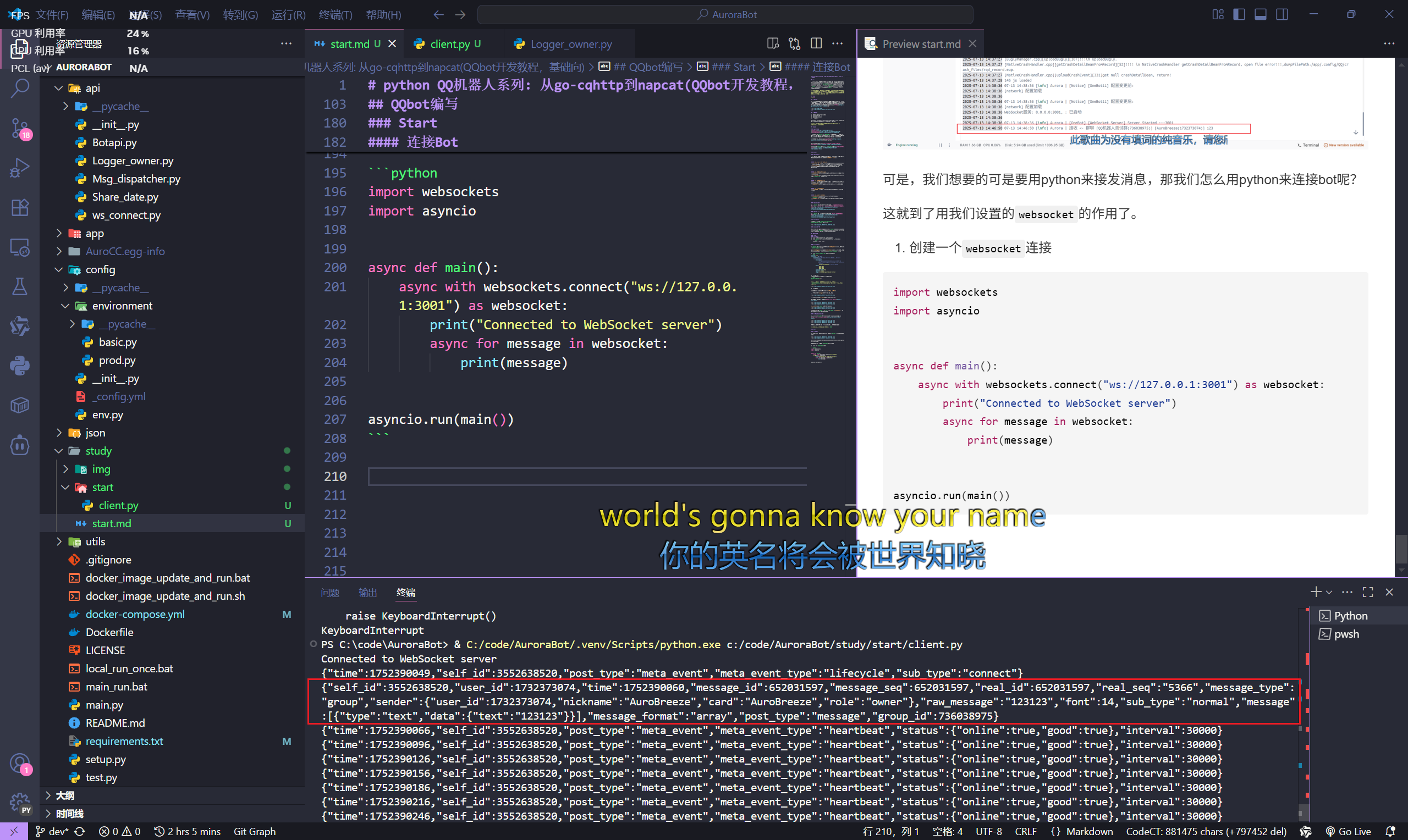
Task: Open the 运行 menu
Action: [x=288, y=15]
